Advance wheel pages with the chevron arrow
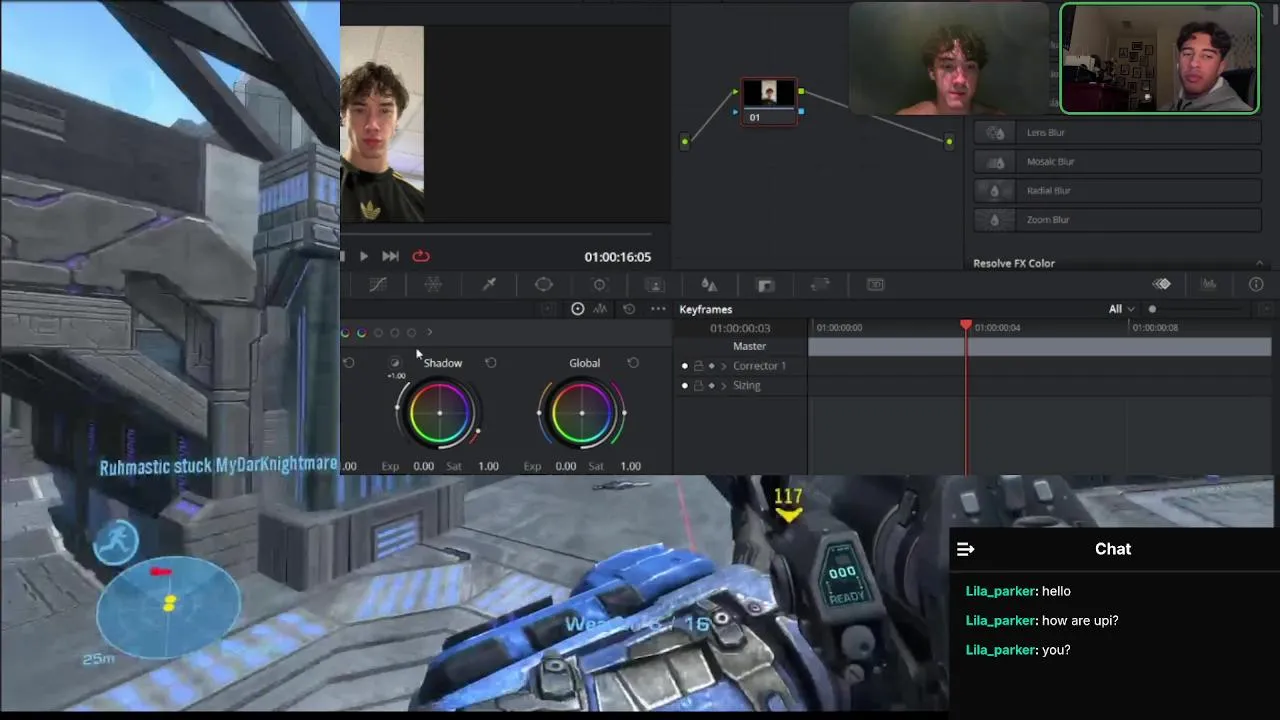Image resolution: width=1280 pixels, height=720 pixels. (x=429, y=332)
